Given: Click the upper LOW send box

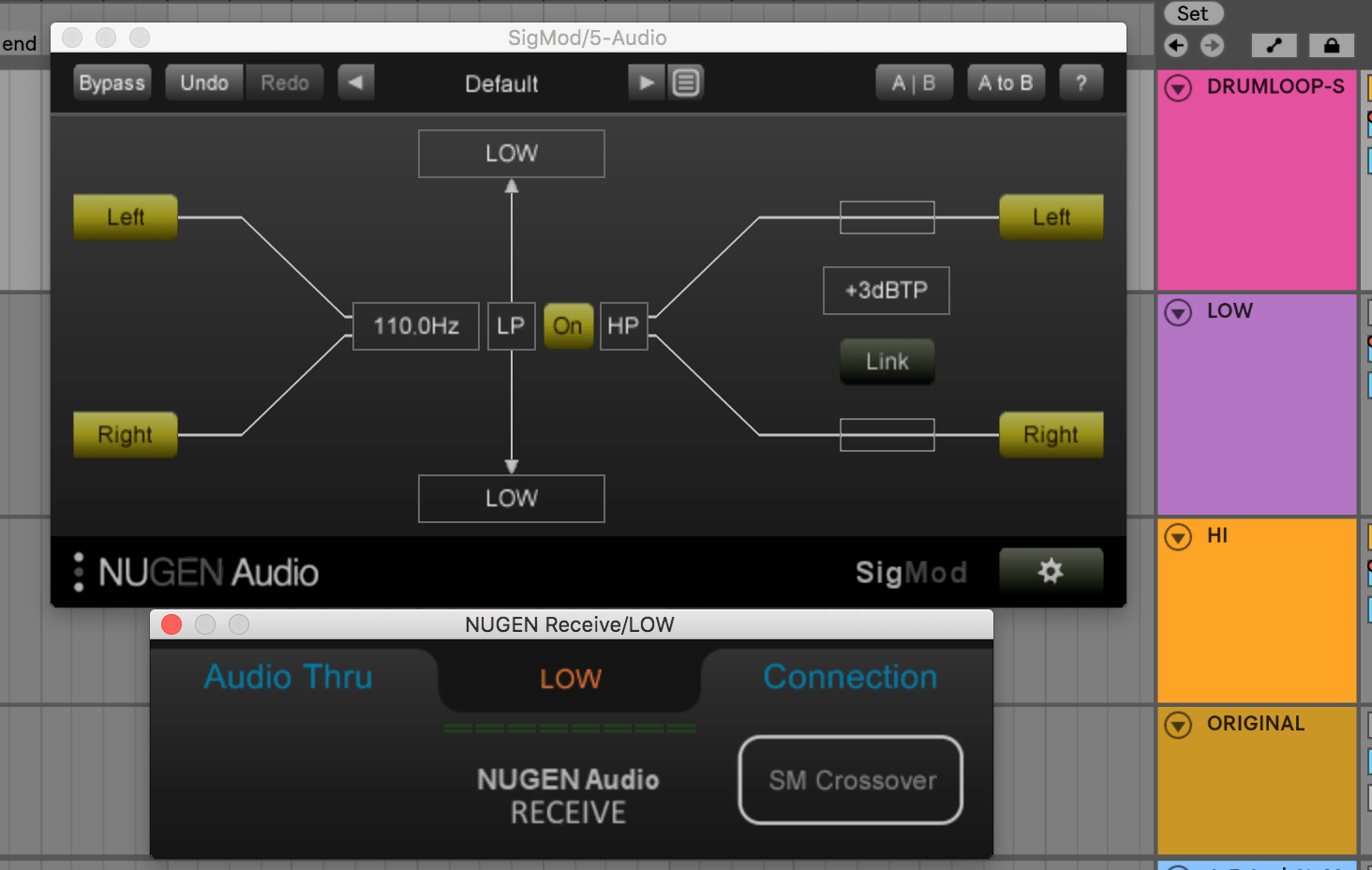Looking at the screenshot, I should (x=512, y=154).
